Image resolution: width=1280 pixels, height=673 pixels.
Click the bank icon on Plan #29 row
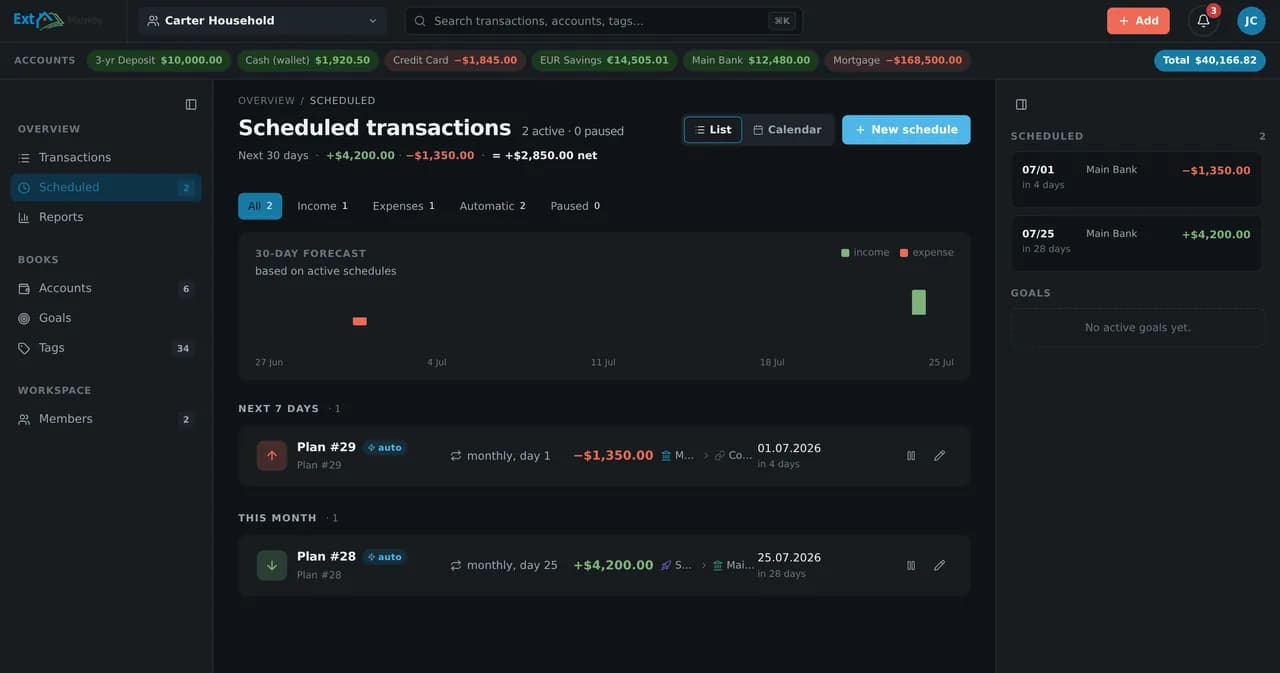pyautogui.click(x=666, y=455)
